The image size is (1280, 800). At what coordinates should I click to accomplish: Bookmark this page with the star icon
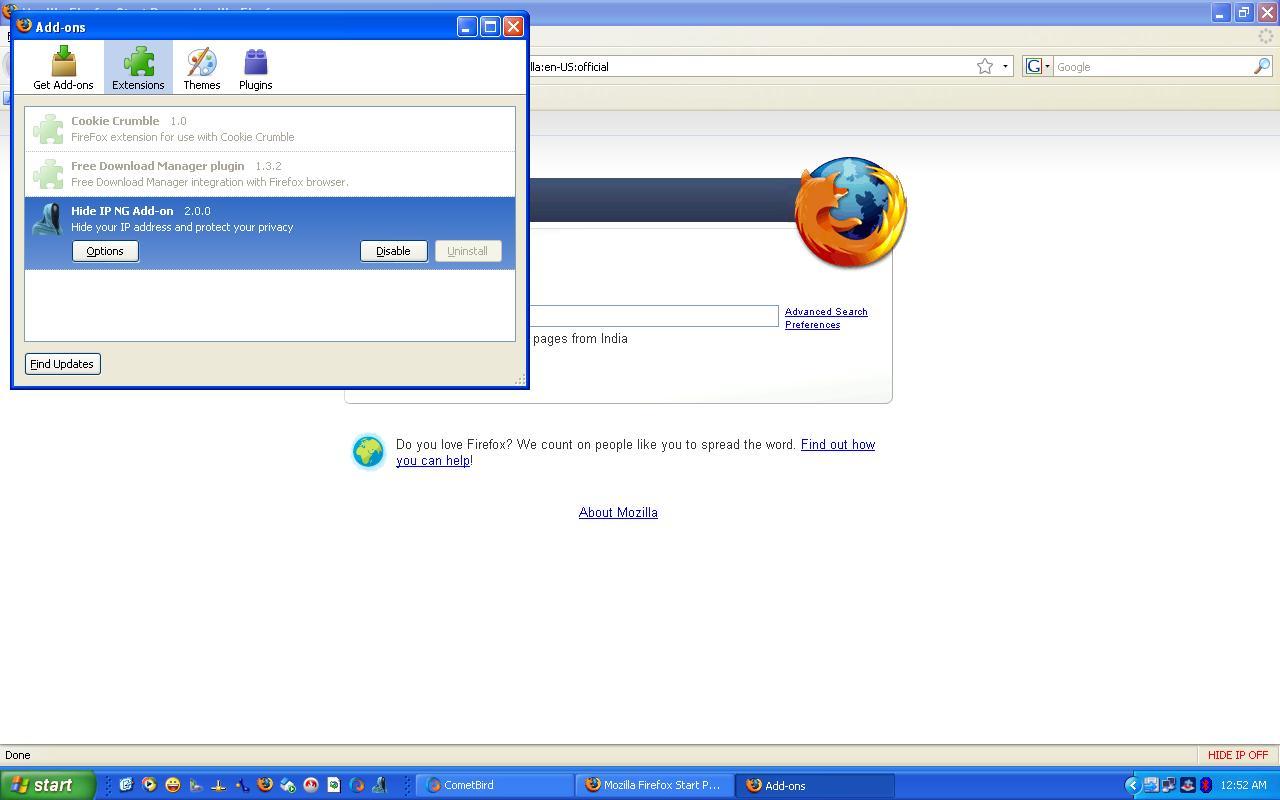coord(985,66)
